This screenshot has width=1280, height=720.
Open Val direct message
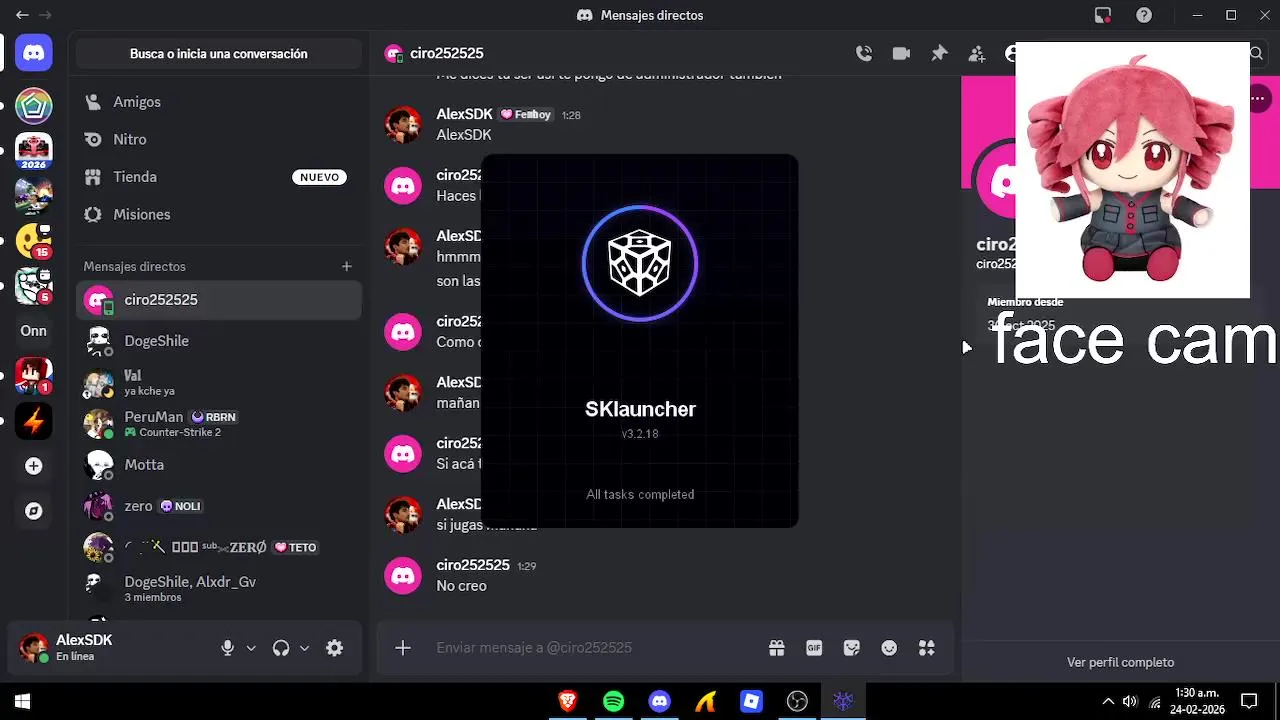click(x=218, y=382)
